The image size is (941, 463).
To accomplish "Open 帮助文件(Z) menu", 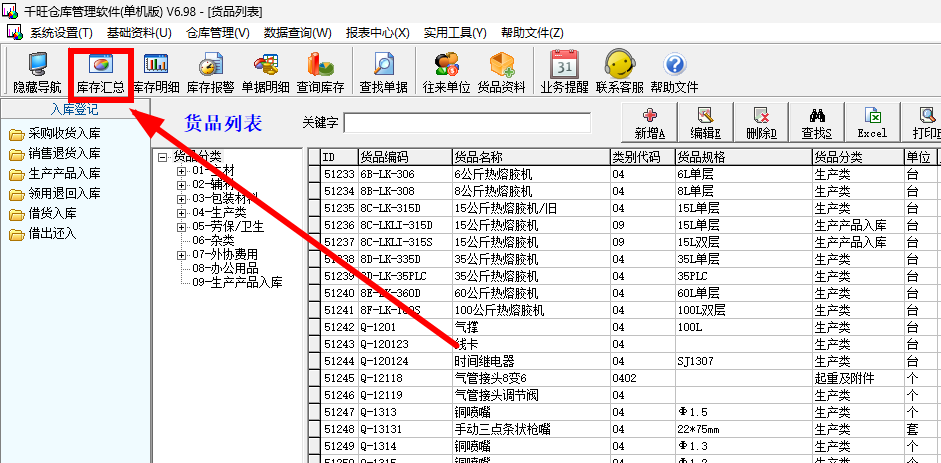I will click(x=532, y=33).
